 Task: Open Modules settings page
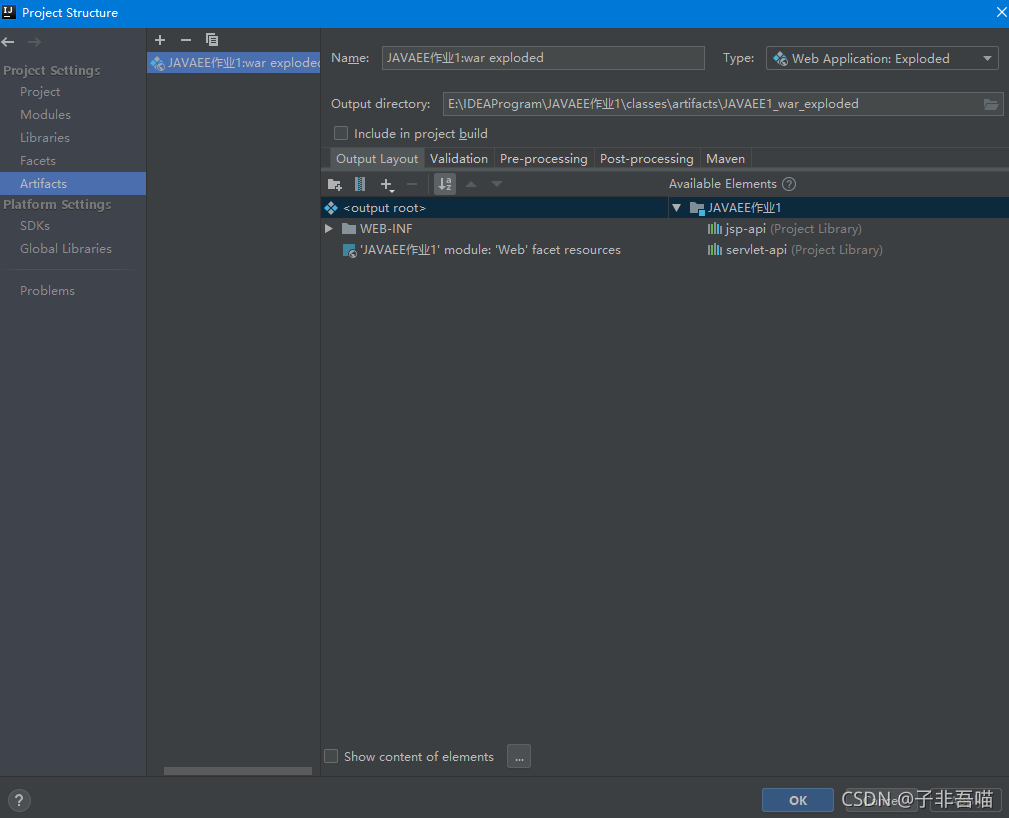tap(45, 115)
